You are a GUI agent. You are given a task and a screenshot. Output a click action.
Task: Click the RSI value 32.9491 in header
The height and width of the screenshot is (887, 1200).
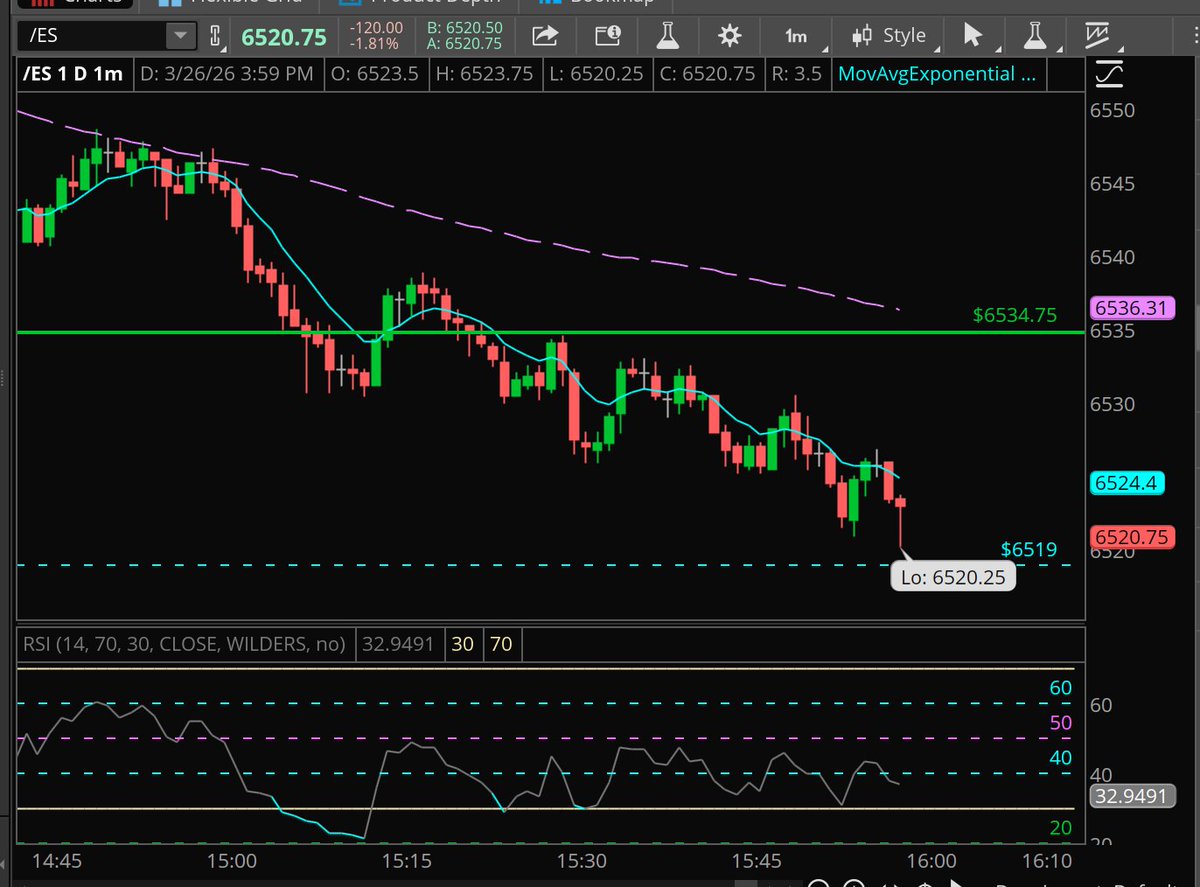pos(397,644)
